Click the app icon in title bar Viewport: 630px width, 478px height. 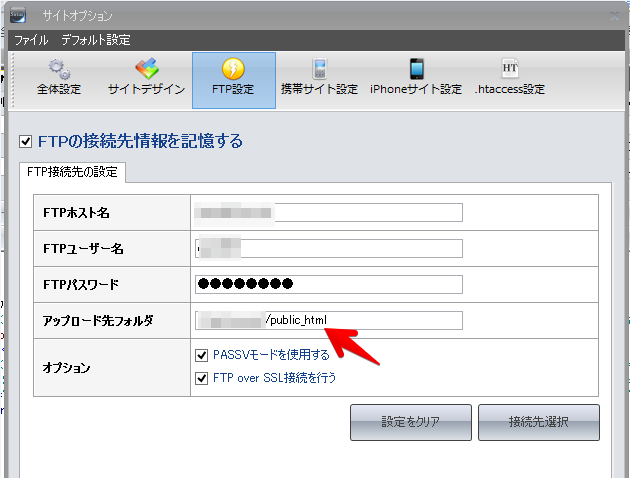coord(18,15)
